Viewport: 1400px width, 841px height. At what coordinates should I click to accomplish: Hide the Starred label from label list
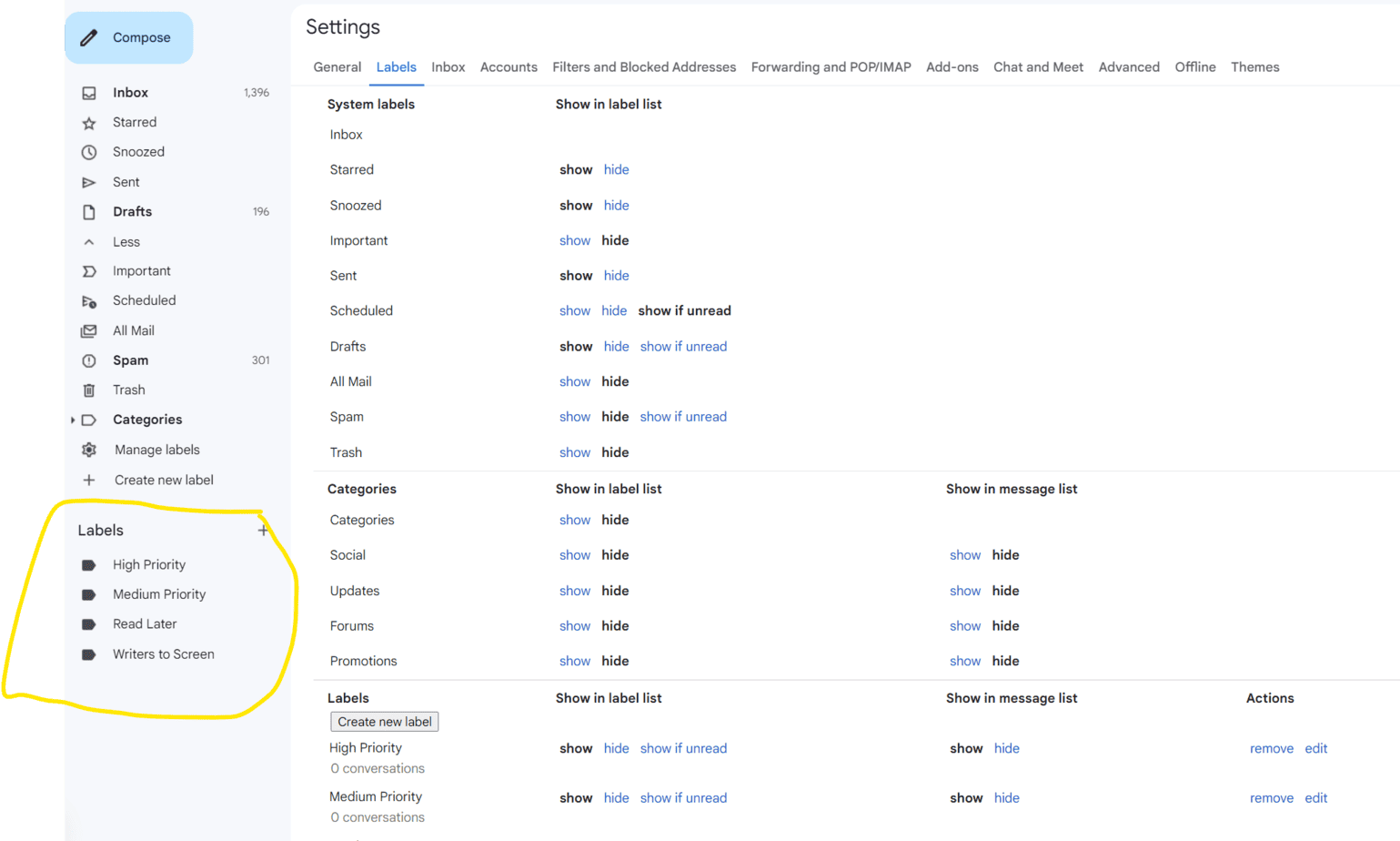tap(616, 169)
